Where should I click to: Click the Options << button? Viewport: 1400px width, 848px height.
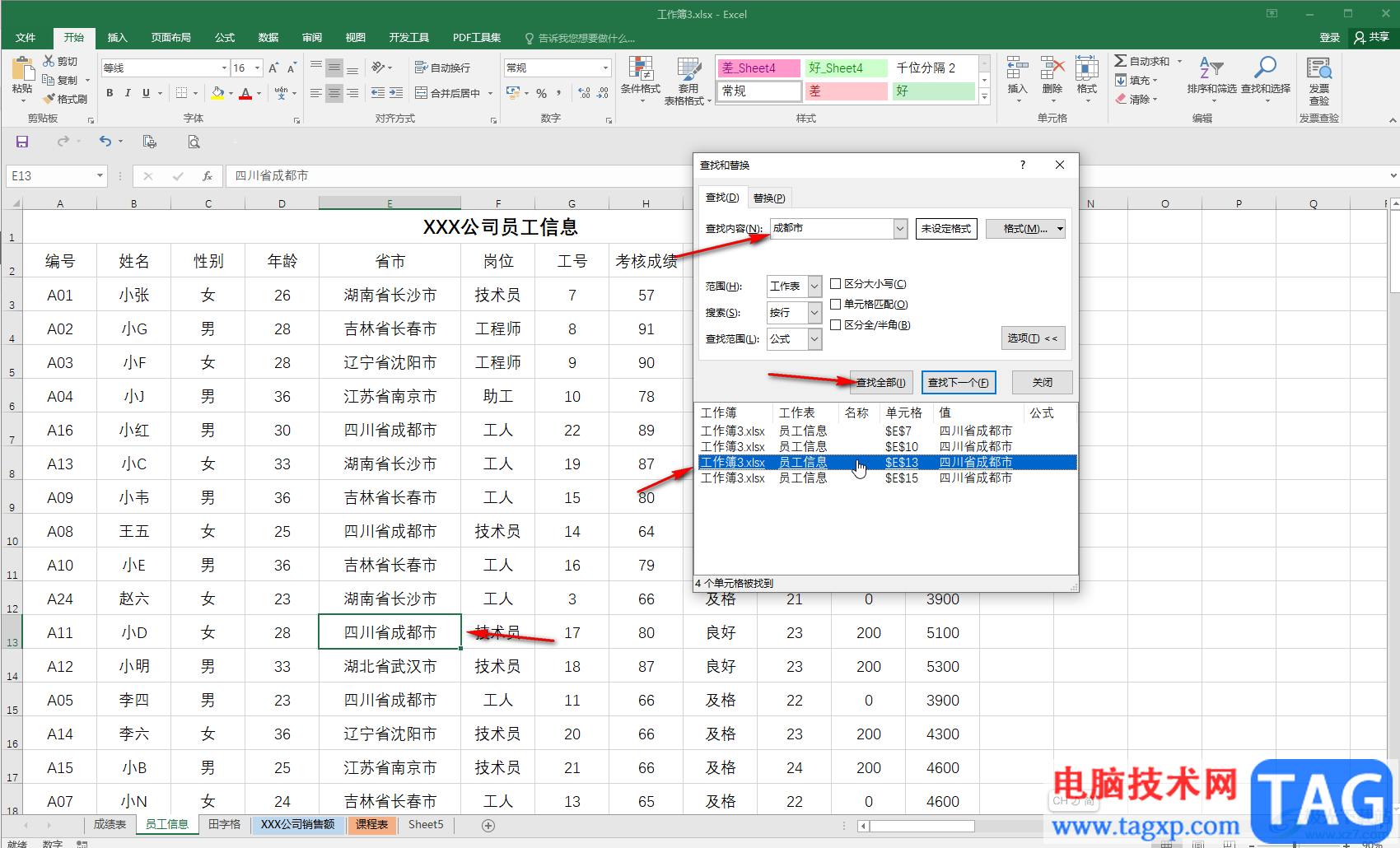pos(1033,338)
